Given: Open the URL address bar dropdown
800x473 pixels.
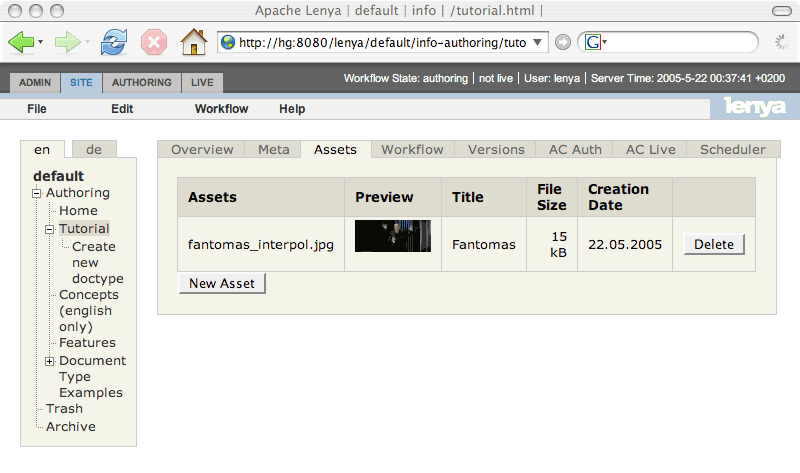Looking at the screenshot, I should [539, 42].
